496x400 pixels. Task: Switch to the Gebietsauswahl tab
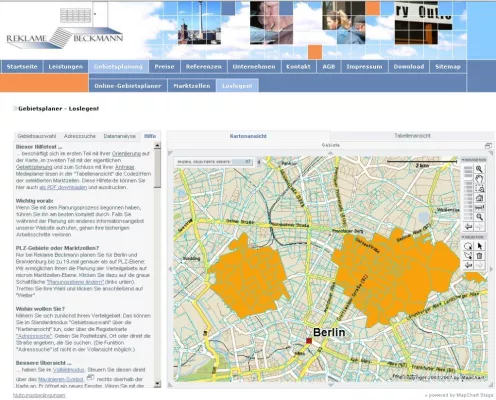coord(37,136)
